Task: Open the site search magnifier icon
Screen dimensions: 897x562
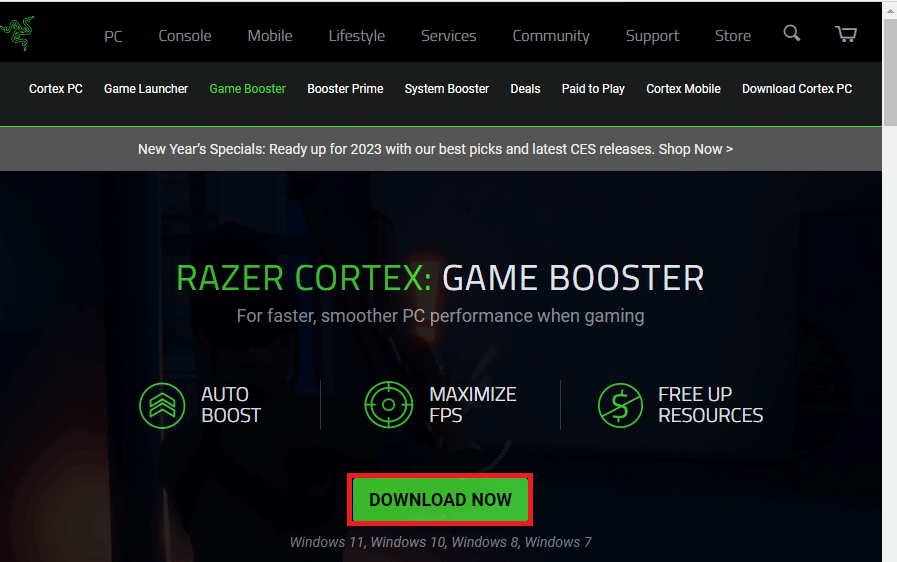Action: pyautogui.click(x=792, y=33)
